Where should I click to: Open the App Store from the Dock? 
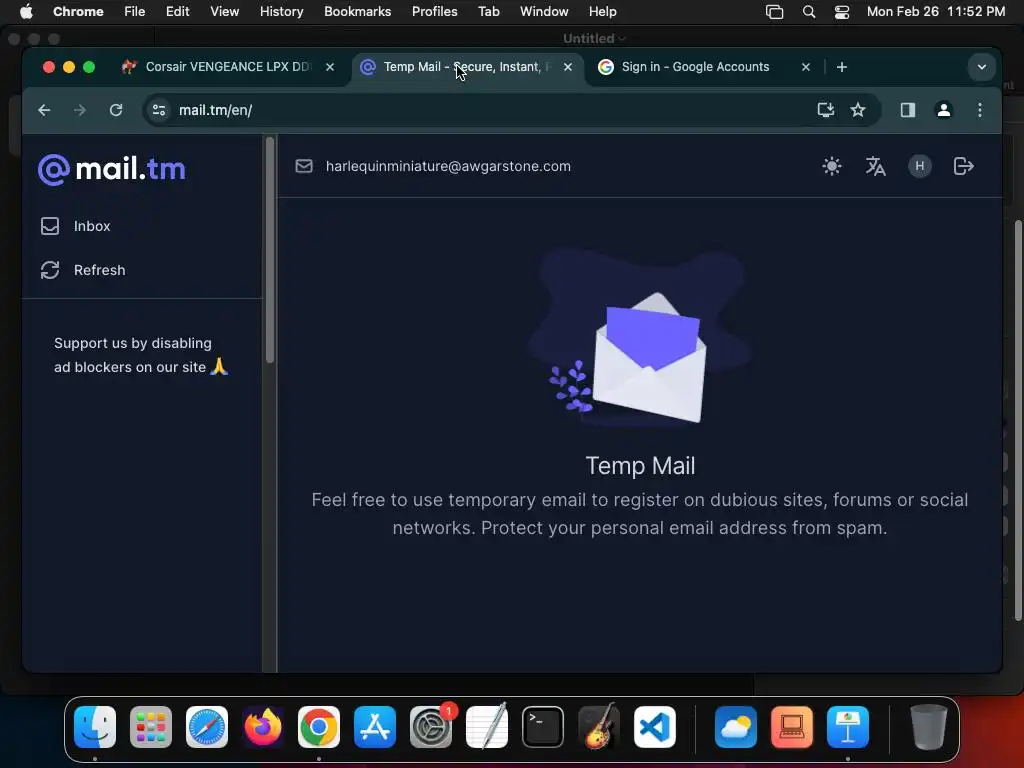click(375, 726)
